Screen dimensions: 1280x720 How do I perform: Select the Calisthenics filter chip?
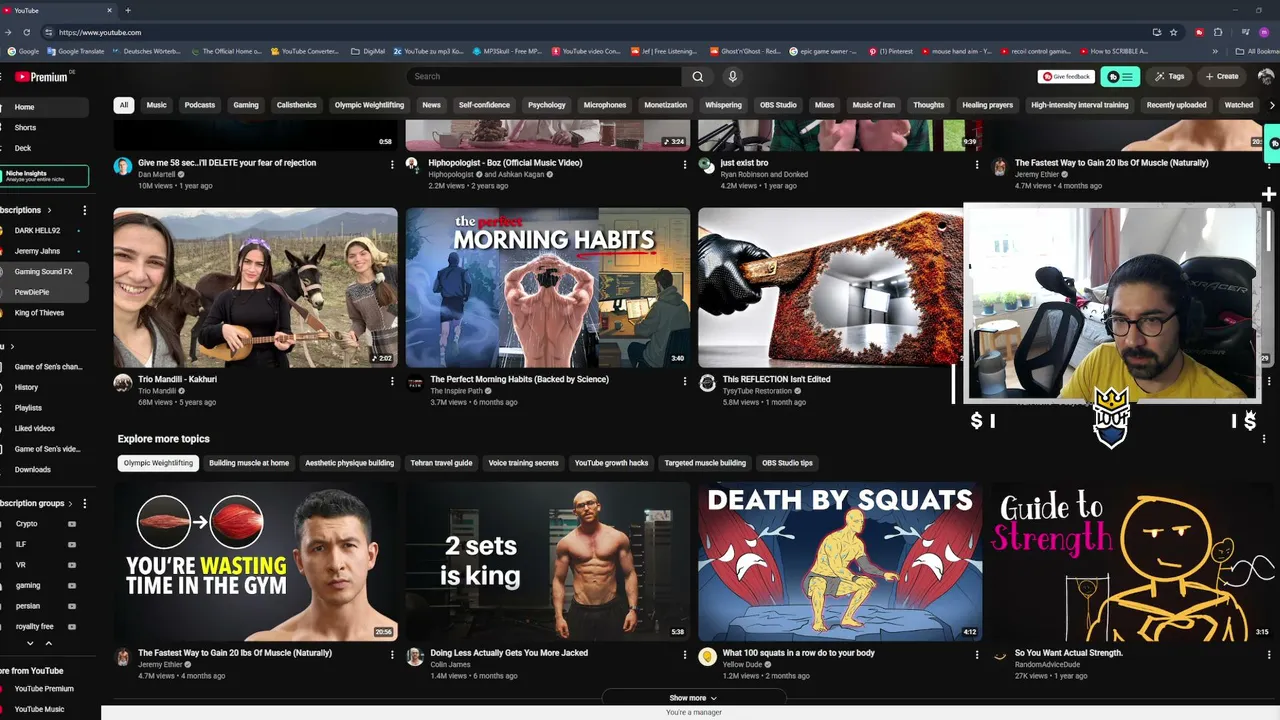(x=297, y=105)
